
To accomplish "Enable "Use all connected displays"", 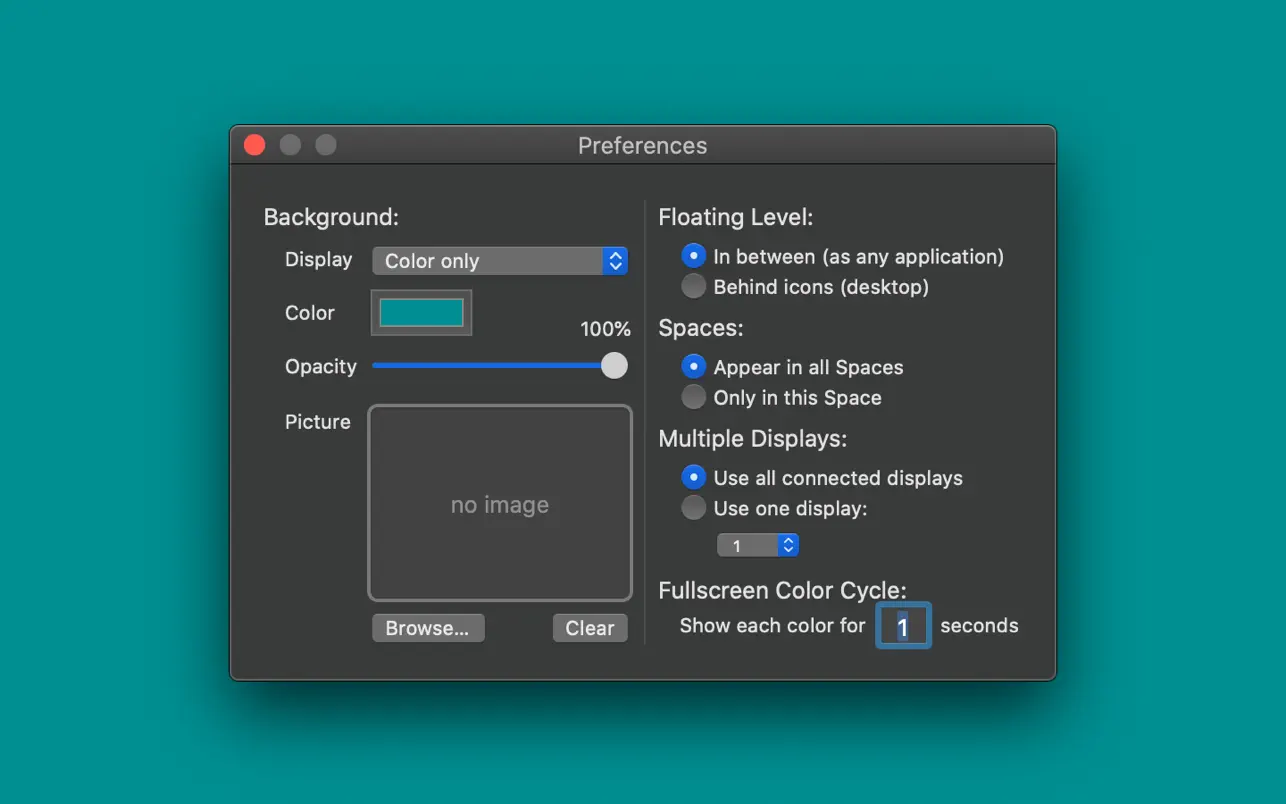I will (x=694, y=477).
